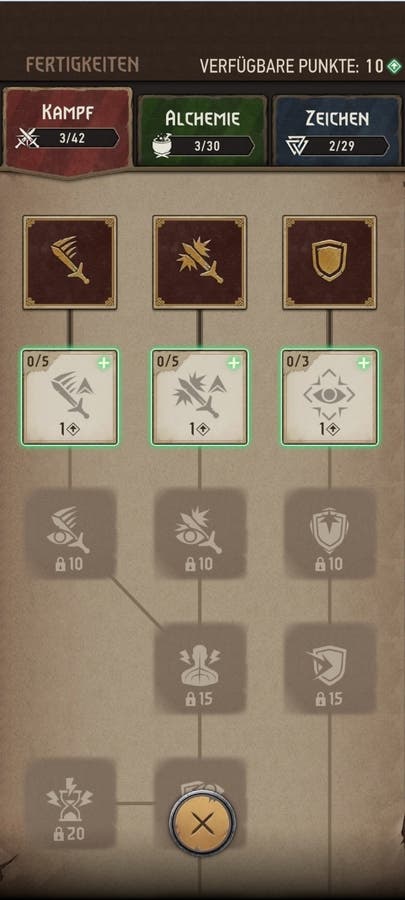405x900 pixels.
Task: Select the fast attack sword skill icon
Action: [x=70, y=262]
